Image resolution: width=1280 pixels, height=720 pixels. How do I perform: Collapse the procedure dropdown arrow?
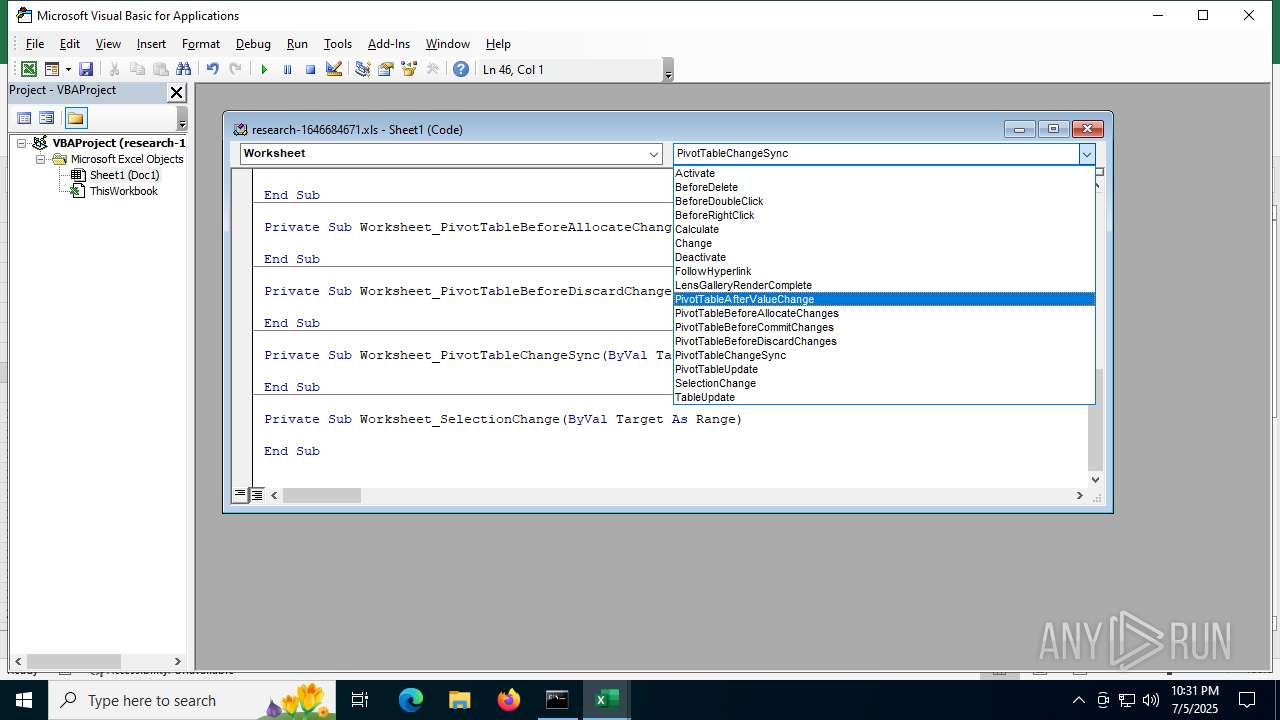click(1086, 154)
